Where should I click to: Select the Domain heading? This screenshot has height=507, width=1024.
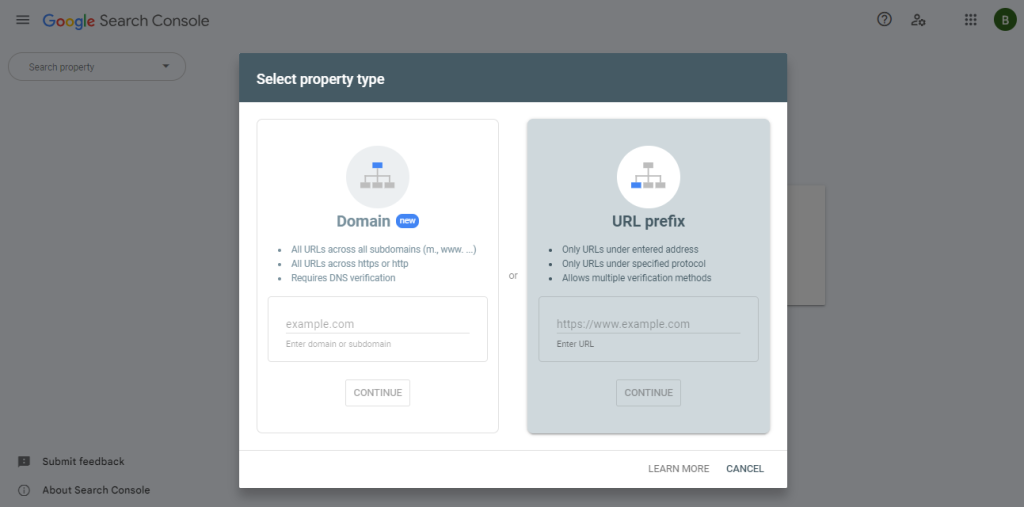(363, 221)
